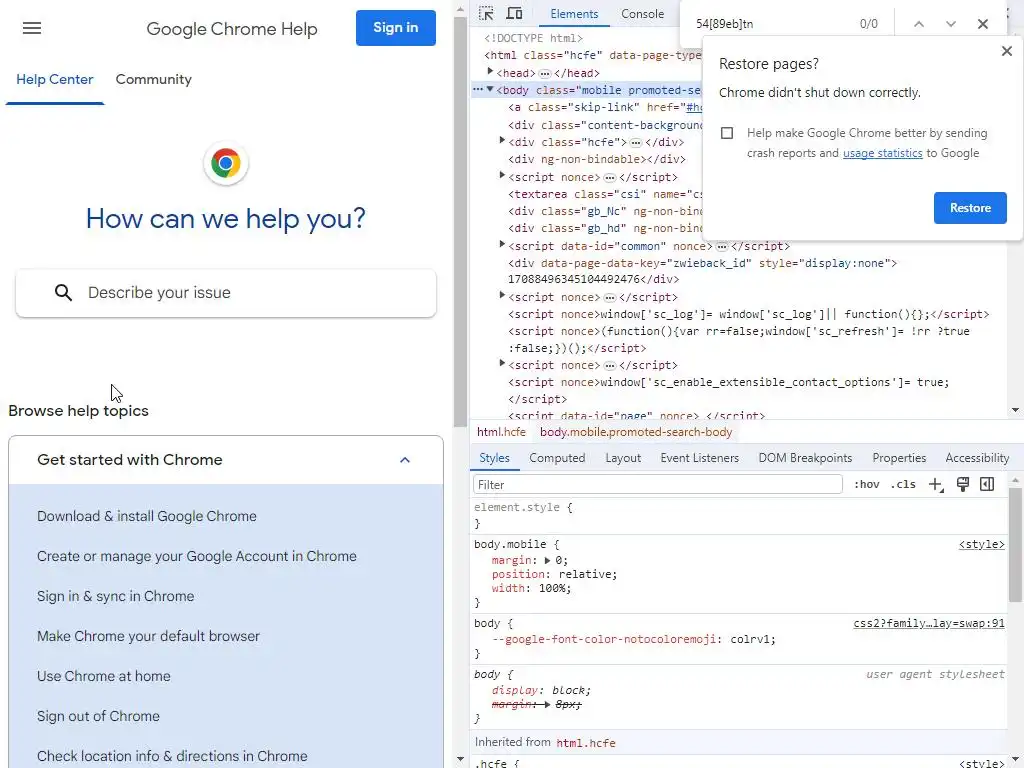Select the Event Listeners tab

point(699,458)
